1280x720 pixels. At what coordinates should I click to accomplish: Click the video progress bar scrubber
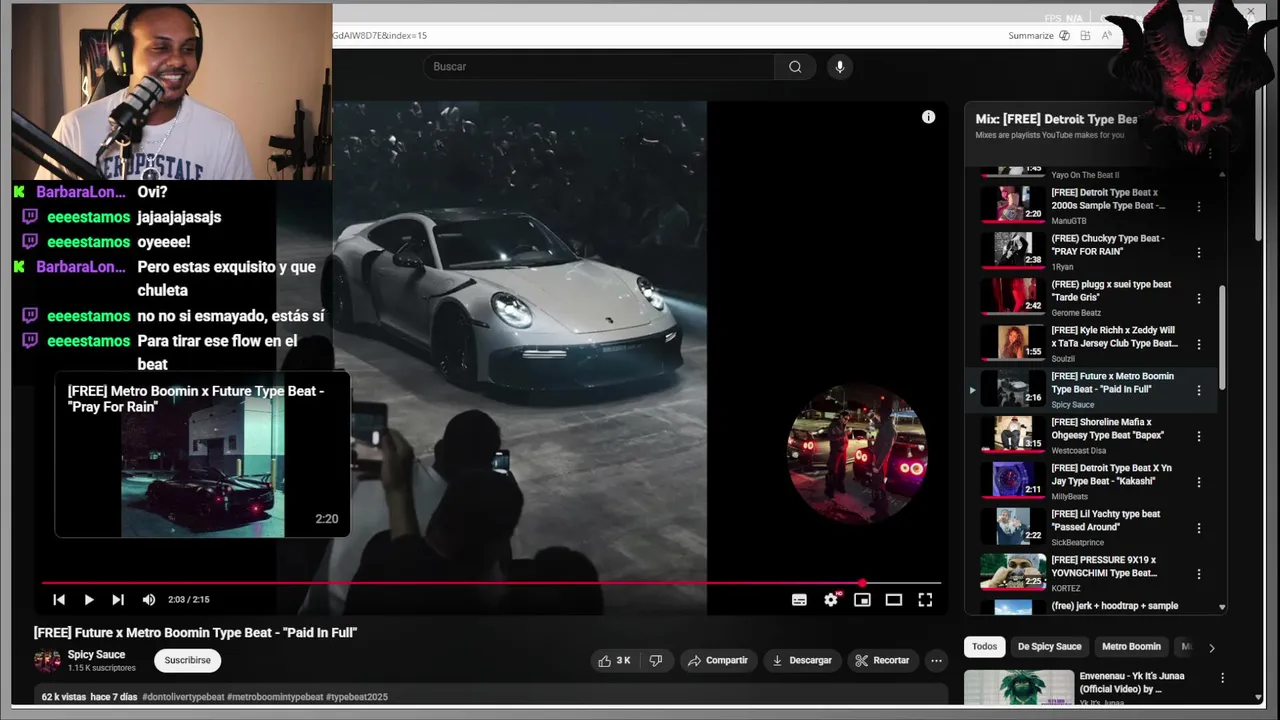[862, 583]
